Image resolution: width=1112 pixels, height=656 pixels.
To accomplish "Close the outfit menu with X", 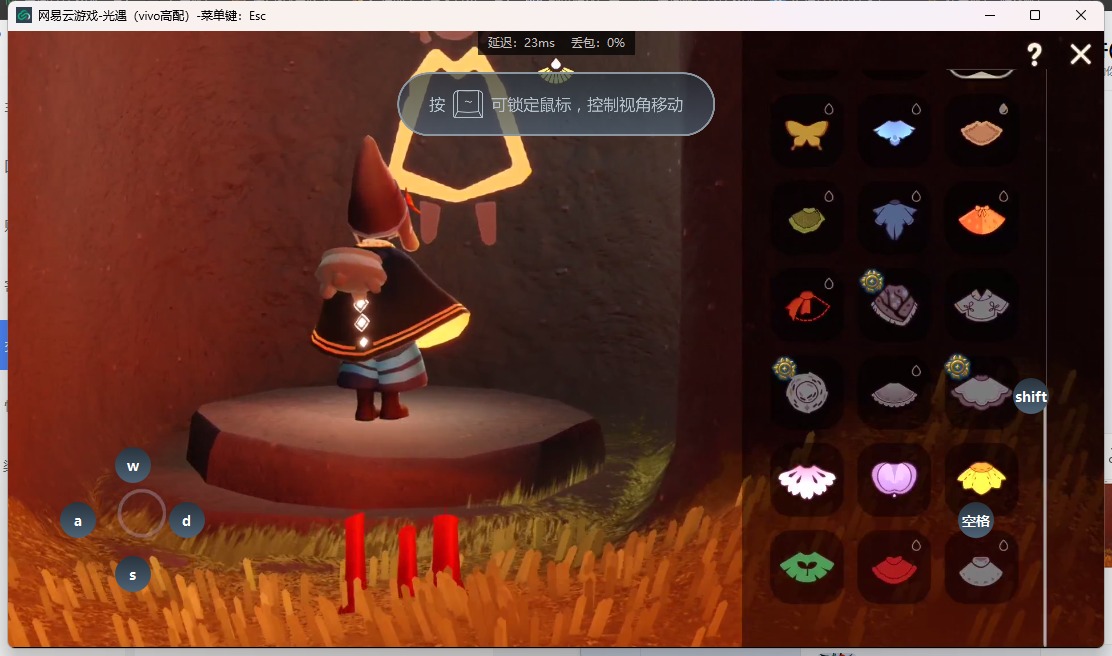I will [1081, 55].
